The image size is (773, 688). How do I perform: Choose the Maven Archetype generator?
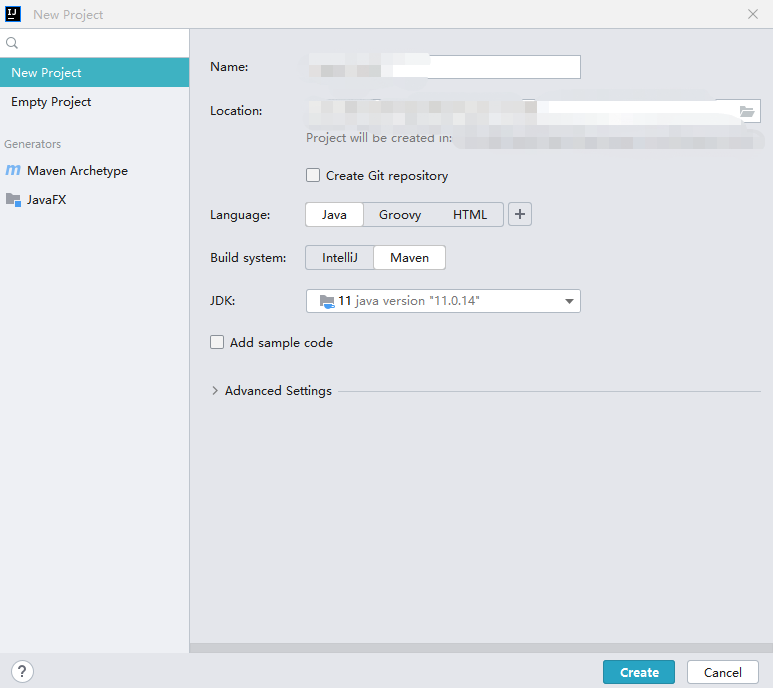tap(94, 171)
